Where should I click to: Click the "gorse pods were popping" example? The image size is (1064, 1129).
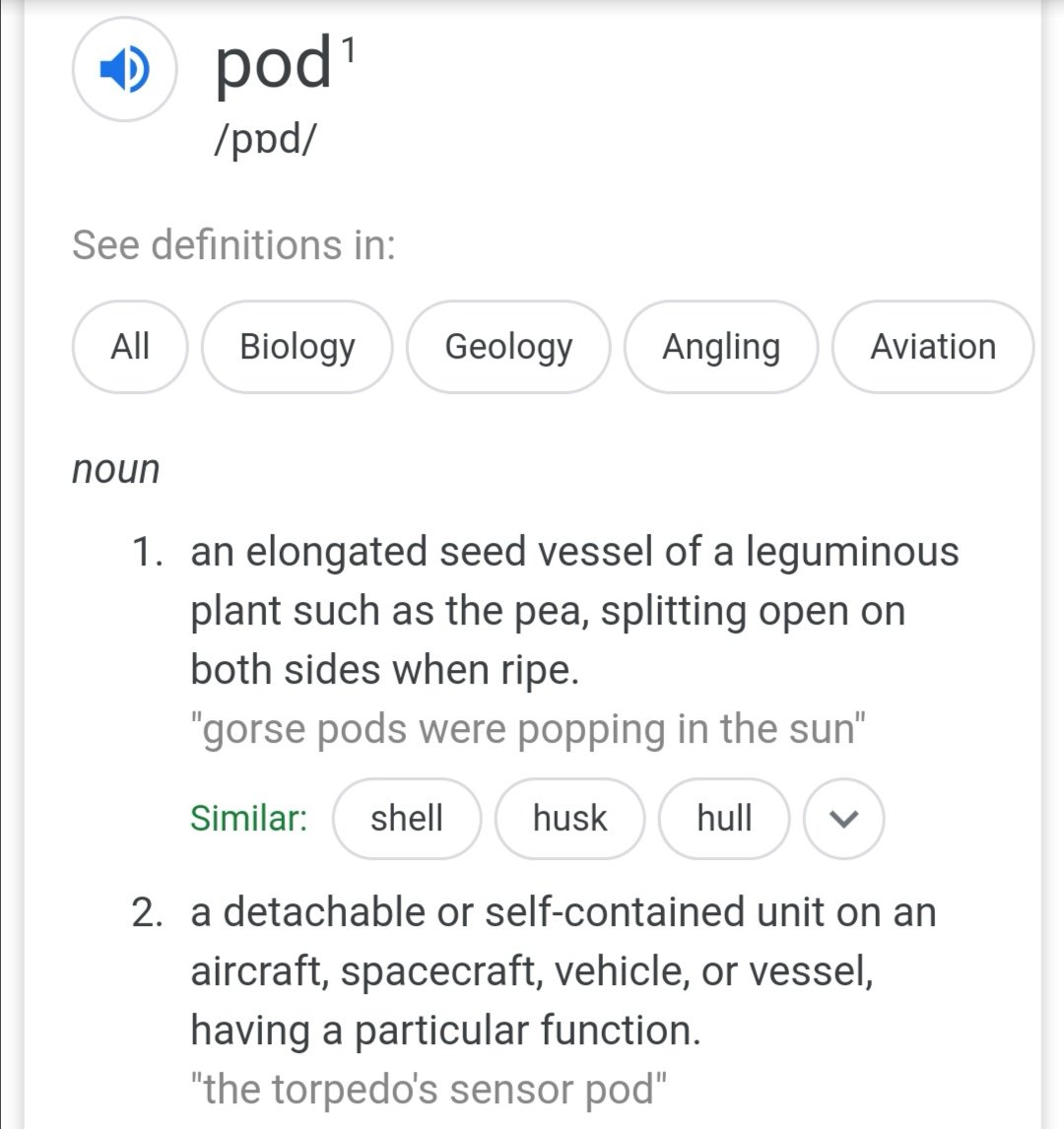click(528, 730)
